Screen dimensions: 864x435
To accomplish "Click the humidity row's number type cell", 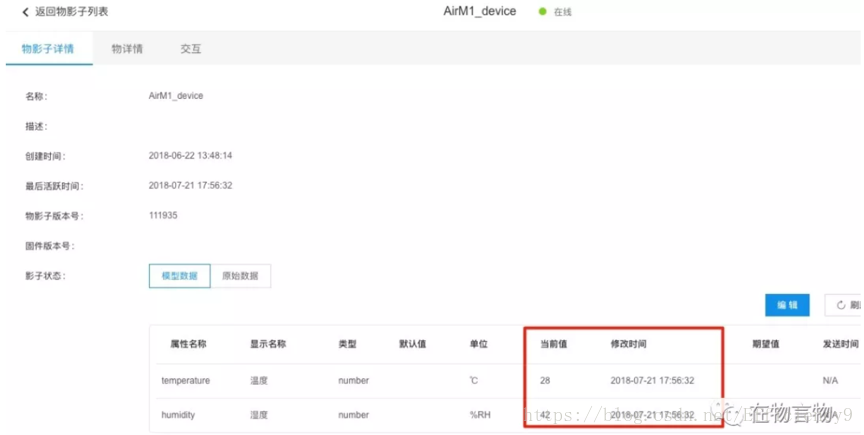I will point(354,415).
